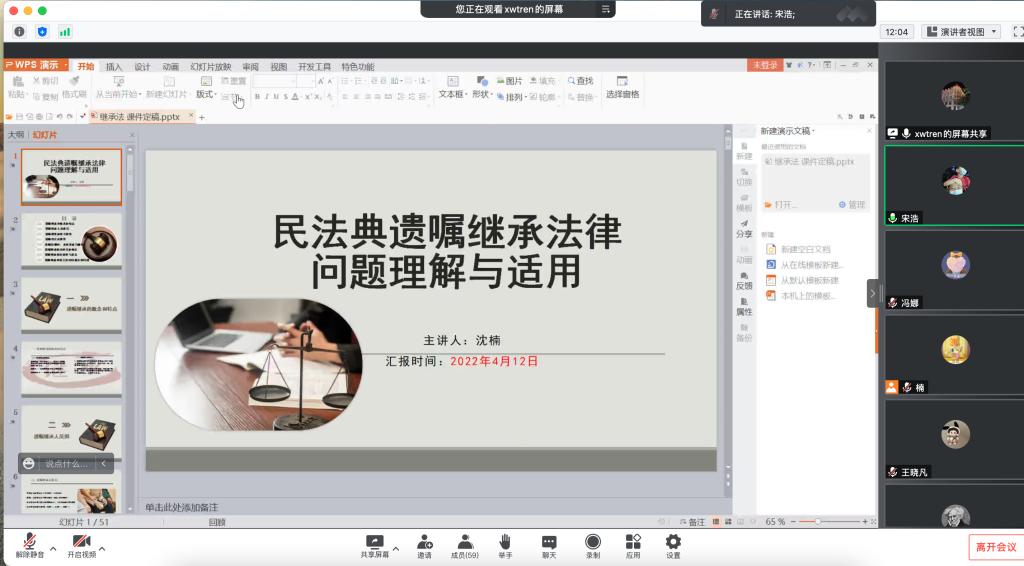The height and width of the screenshot is (566, 1024).
Task: Open the 聊天 chat icon
Action: pyautogui.click(x=549, y=543)
